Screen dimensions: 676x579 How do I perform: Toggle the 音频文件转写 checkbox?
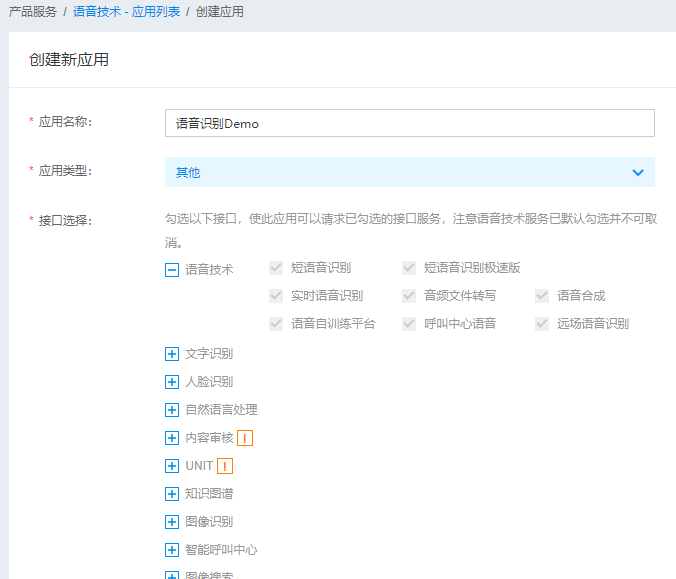tap(409, 296)
